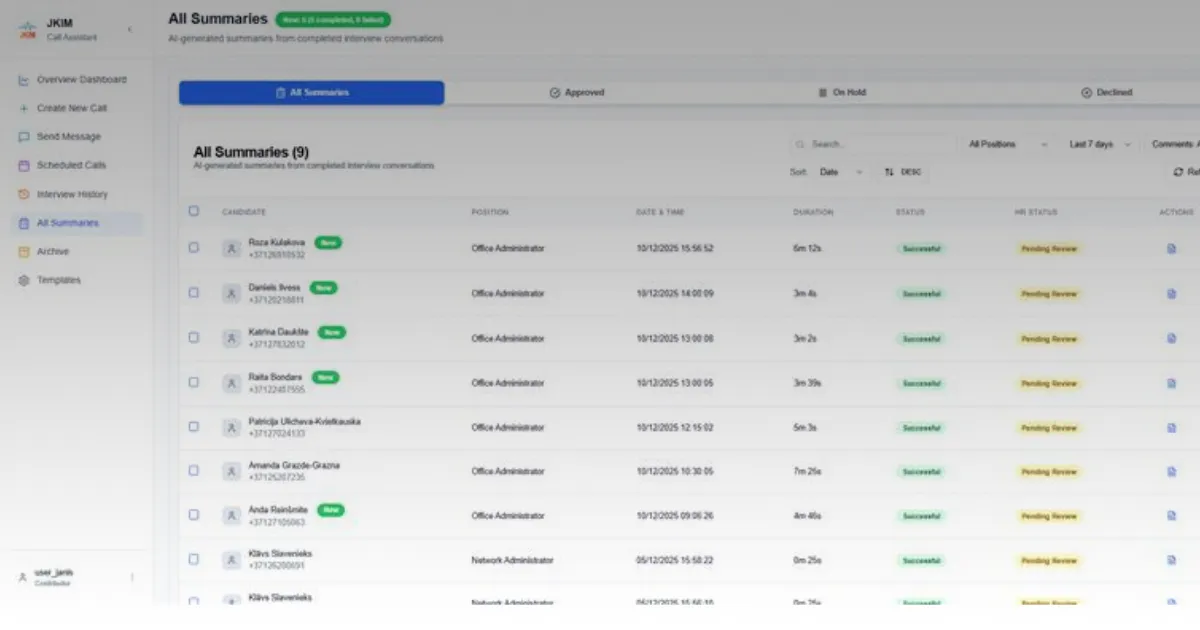Go to Create New Call
1200x630 pixels.
[x=71, y=108]
